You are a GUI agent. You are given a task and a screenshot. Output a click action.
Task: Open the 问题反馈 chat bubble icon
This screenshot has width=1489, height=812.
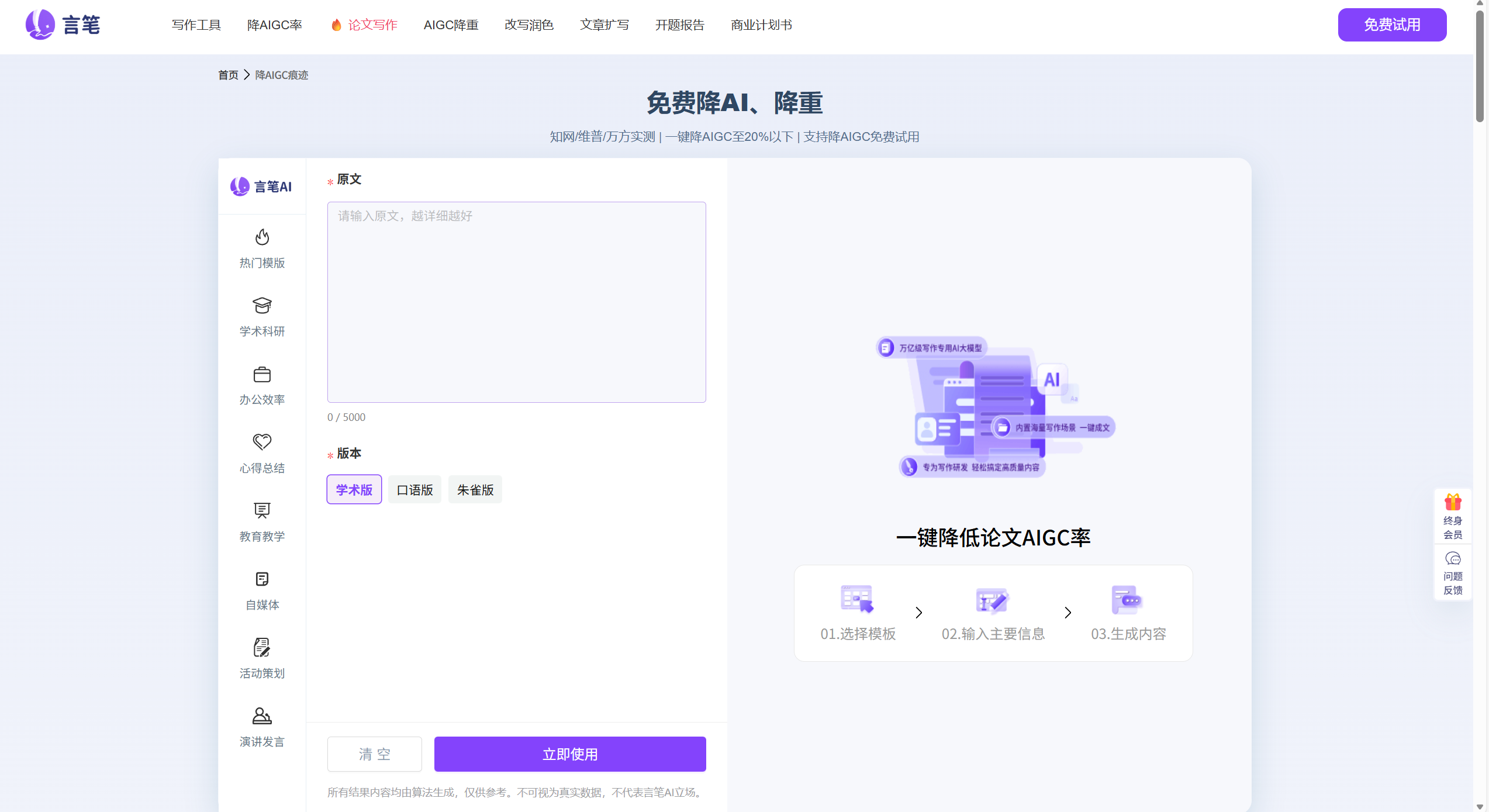[1453, 559]
